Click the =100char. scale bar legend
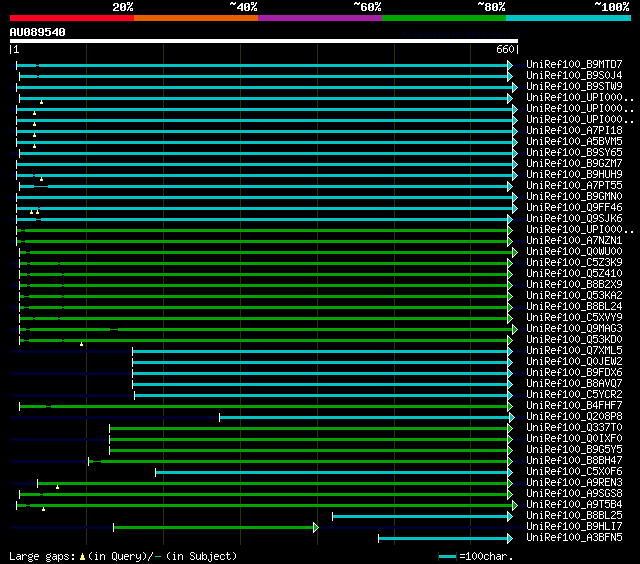 [476, 556]
